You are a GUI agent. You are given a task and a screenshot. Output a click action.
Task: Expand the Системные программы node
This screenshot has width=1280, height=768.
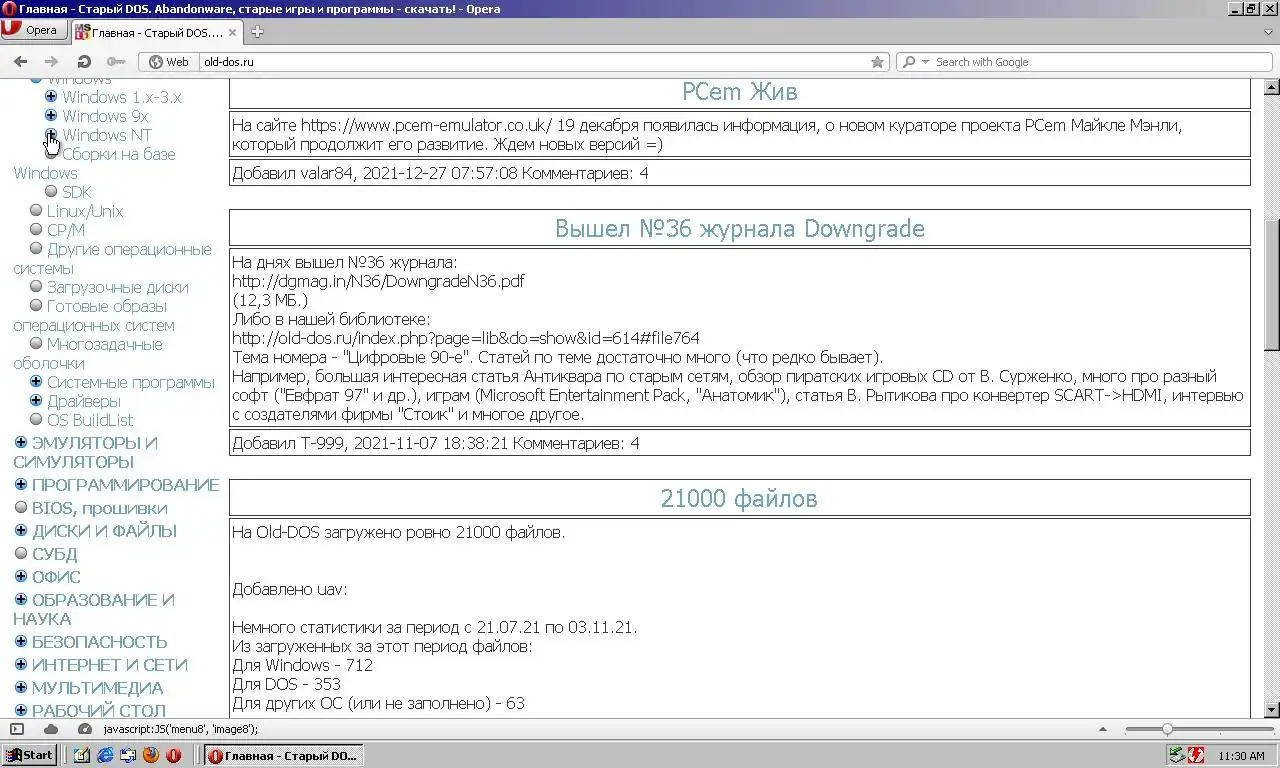pyautogui.click(x=36, y=382)
